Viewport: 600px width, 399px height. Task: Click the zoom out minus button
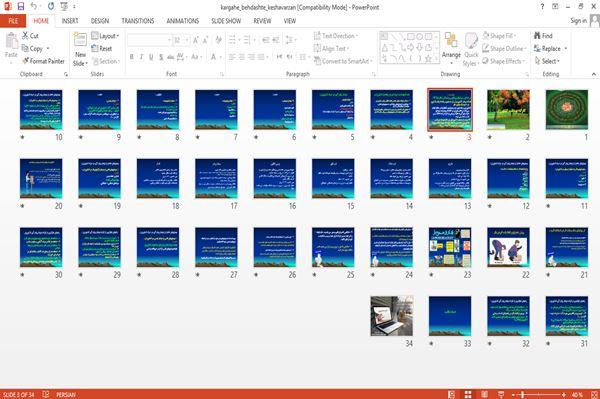[514, 394]
